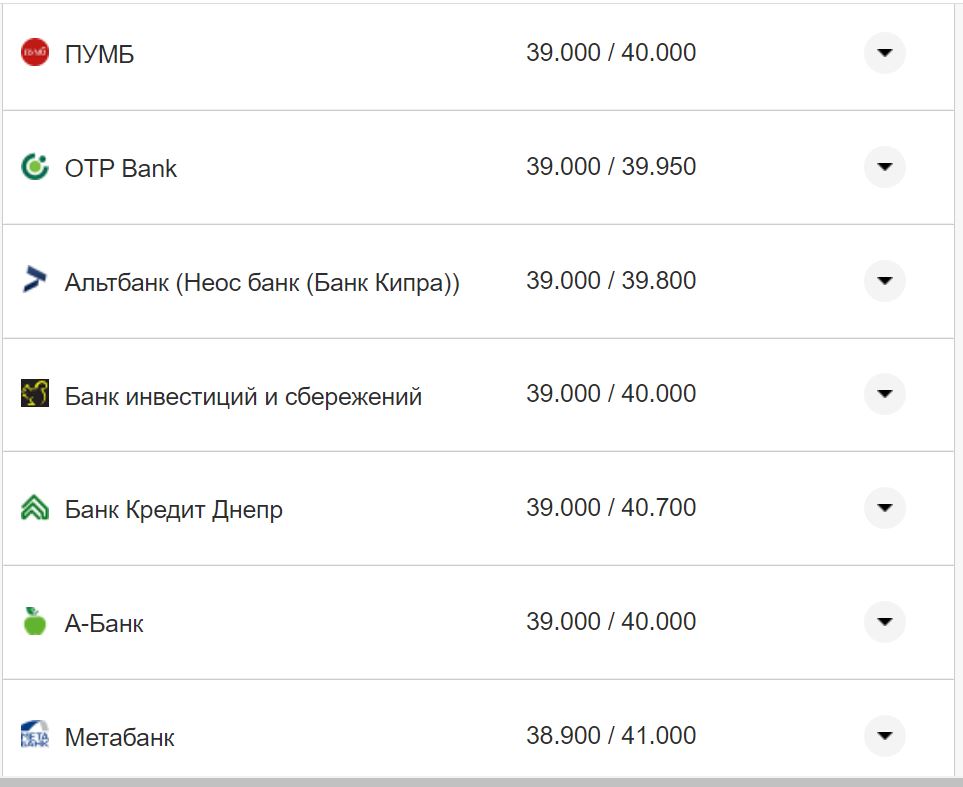Image resolution: width=963 pixels, height=787 pixels.
Task: Expand the А-Банк rate row
Action: coord(884,621)
